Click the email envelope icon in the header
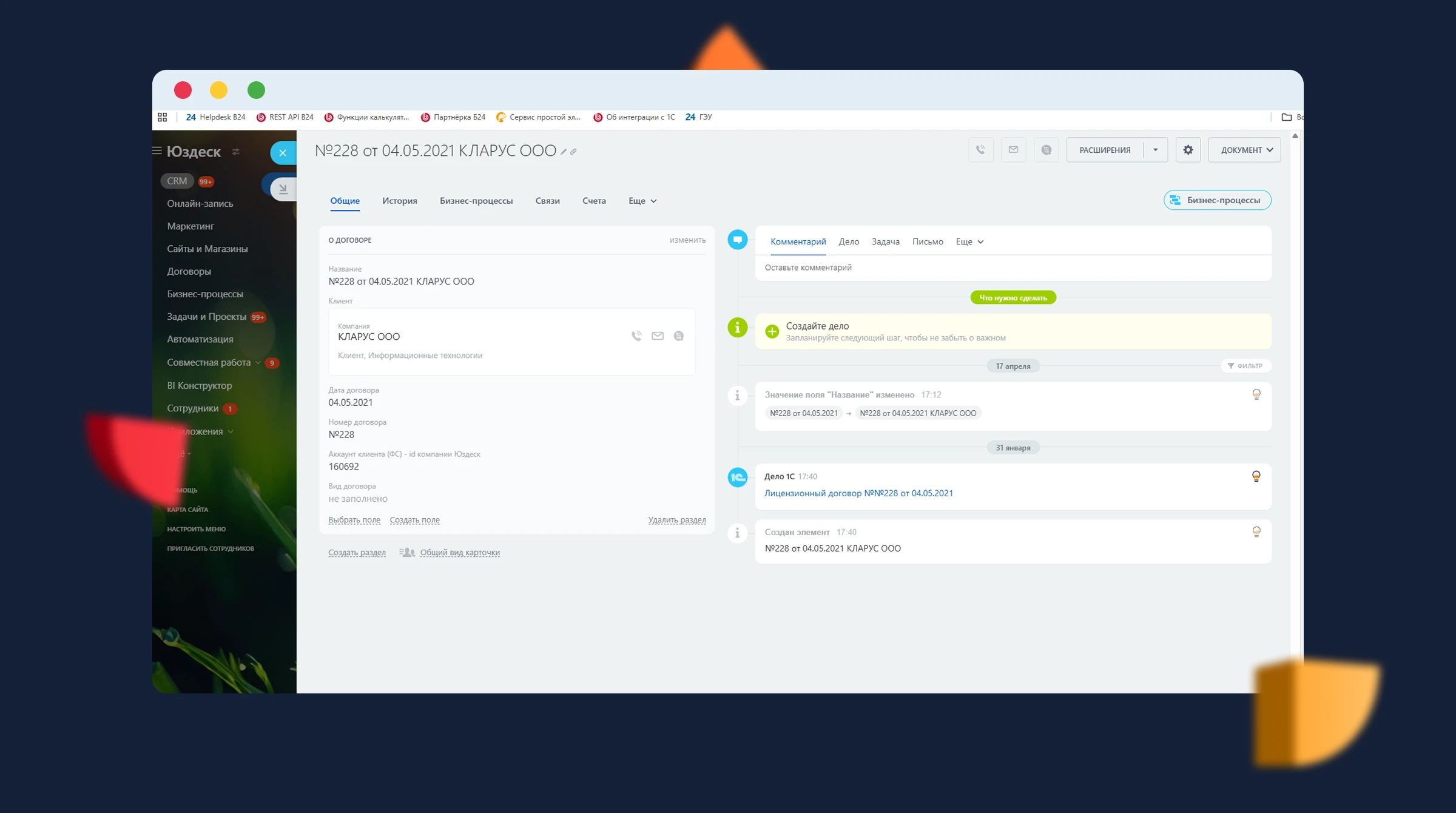This screenshot has width=1456, height=813. point(1013,150)
